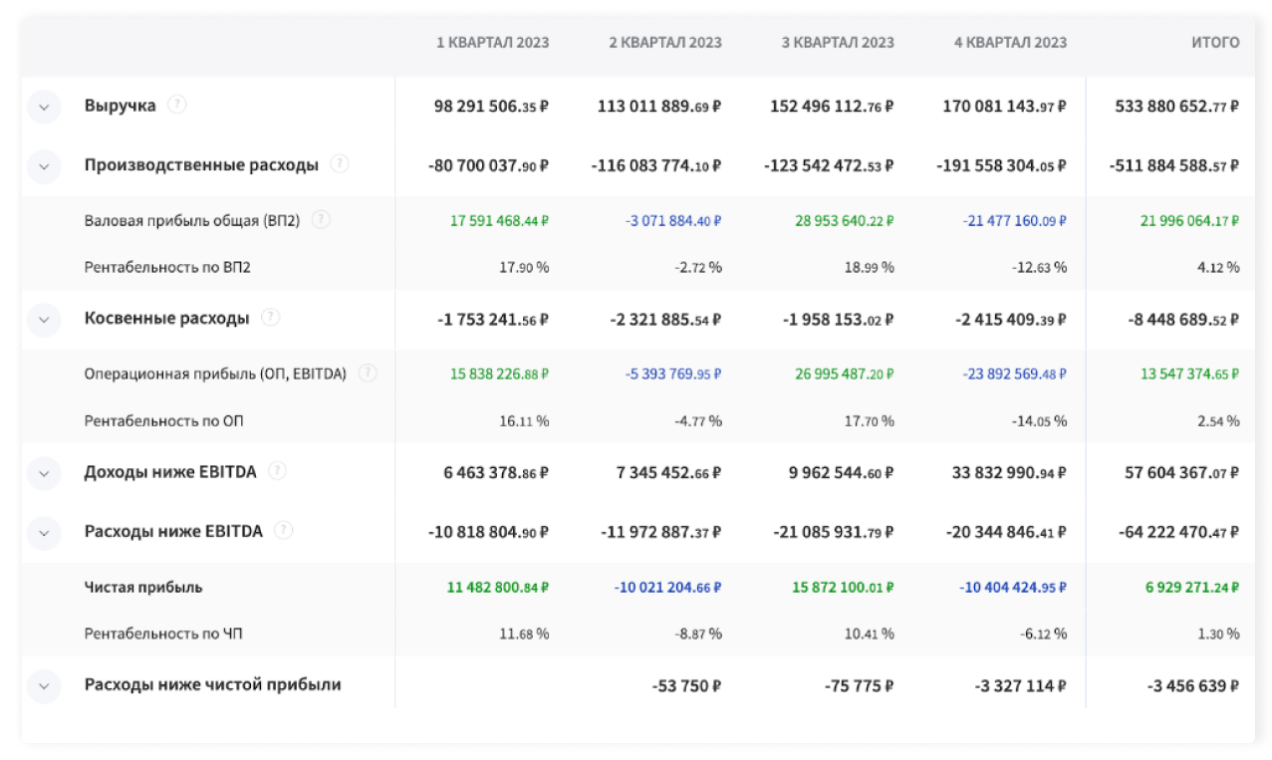Click the help icon beside Расходы ниже EBITDA
Screen dimensions: 1272x760
[284, 531]
